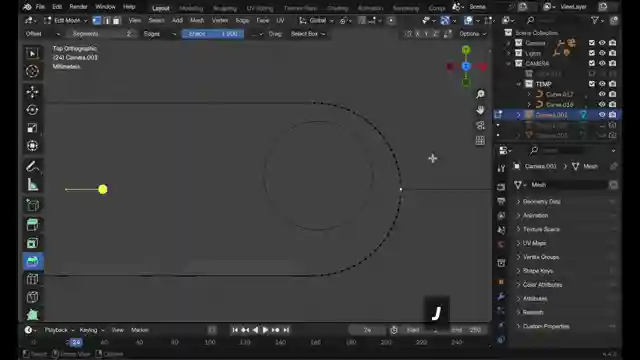Uncheck the TEMP collection checkbox
This screenshot has width=640, height=360.
pos(591,84)
